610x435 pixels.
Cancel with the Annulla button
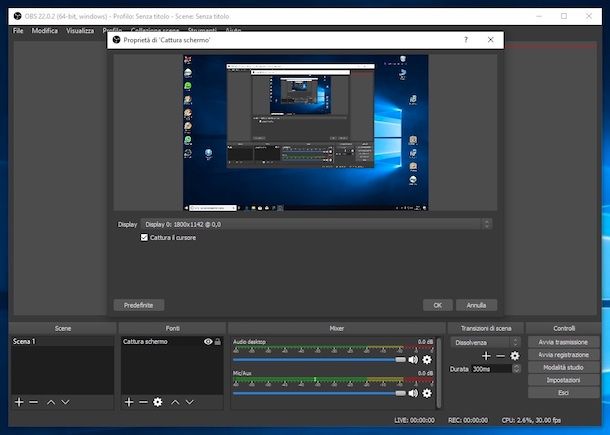point(476,305)
